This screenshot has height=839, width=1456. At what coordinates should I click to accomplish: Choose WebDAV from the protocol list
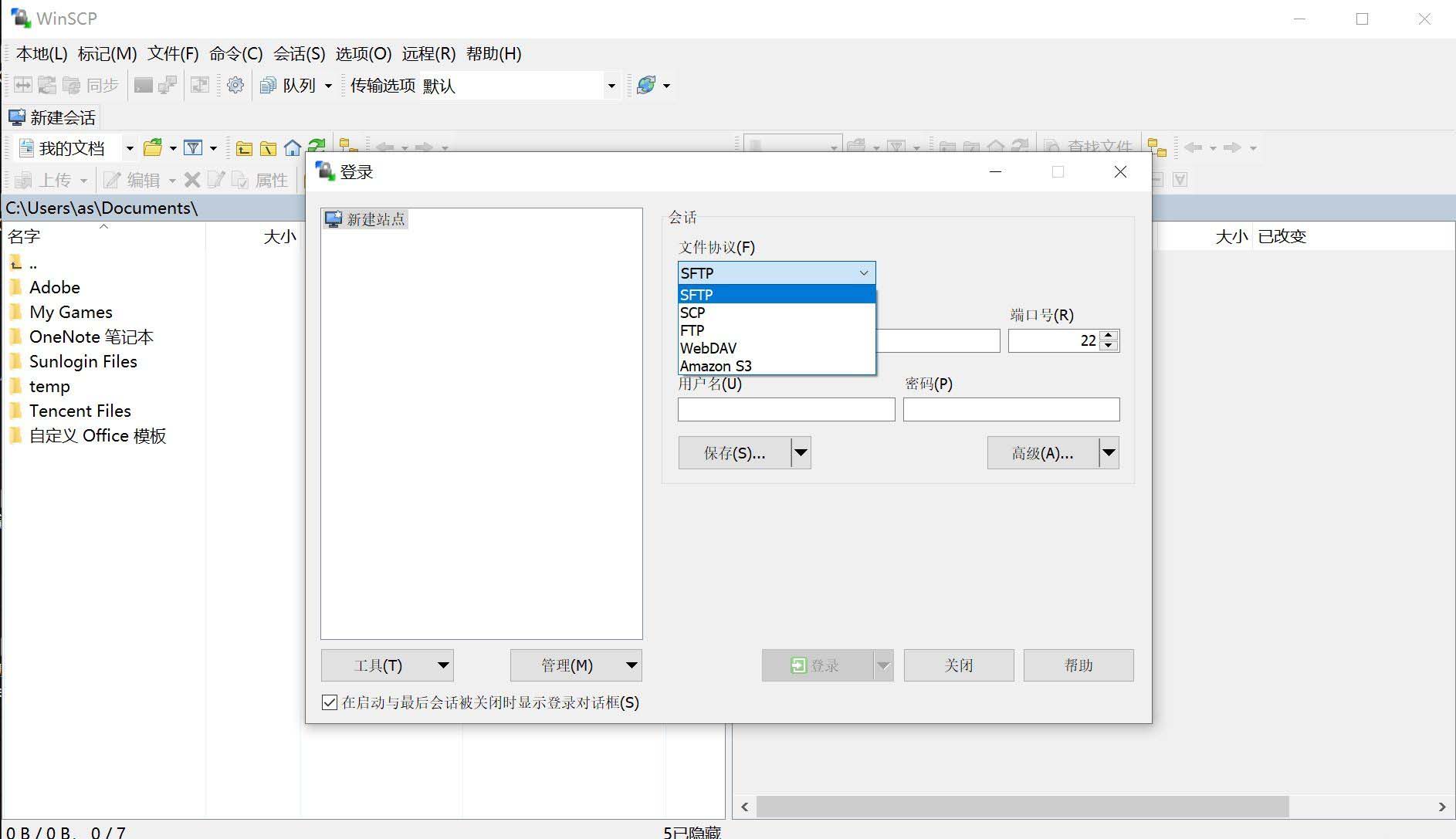tap(777, 348)
